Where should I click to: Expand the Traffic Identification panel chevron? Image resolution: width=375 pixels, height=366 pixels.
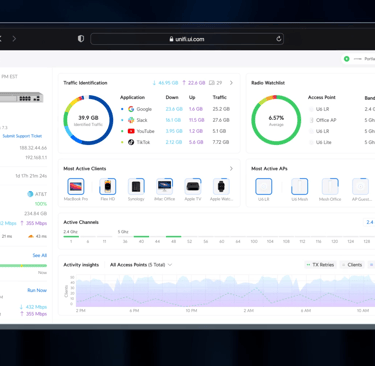click(x=231, y=83)
